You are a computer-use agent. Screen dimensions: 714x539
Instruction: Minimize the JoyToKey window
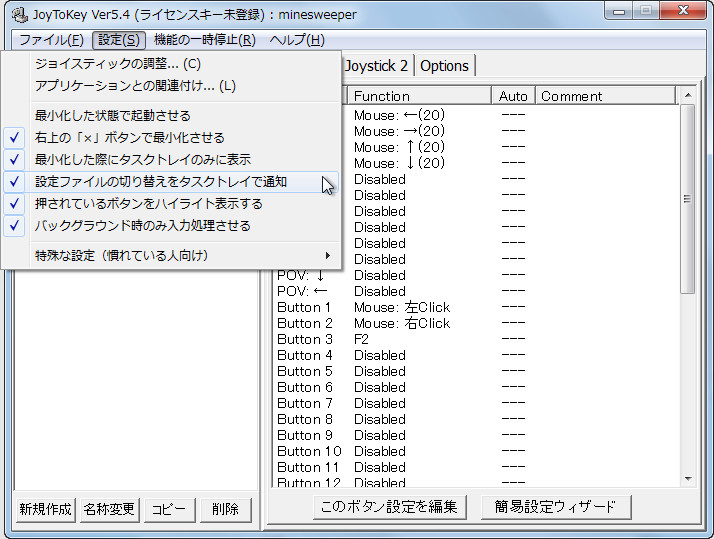[x=619, y=11]
